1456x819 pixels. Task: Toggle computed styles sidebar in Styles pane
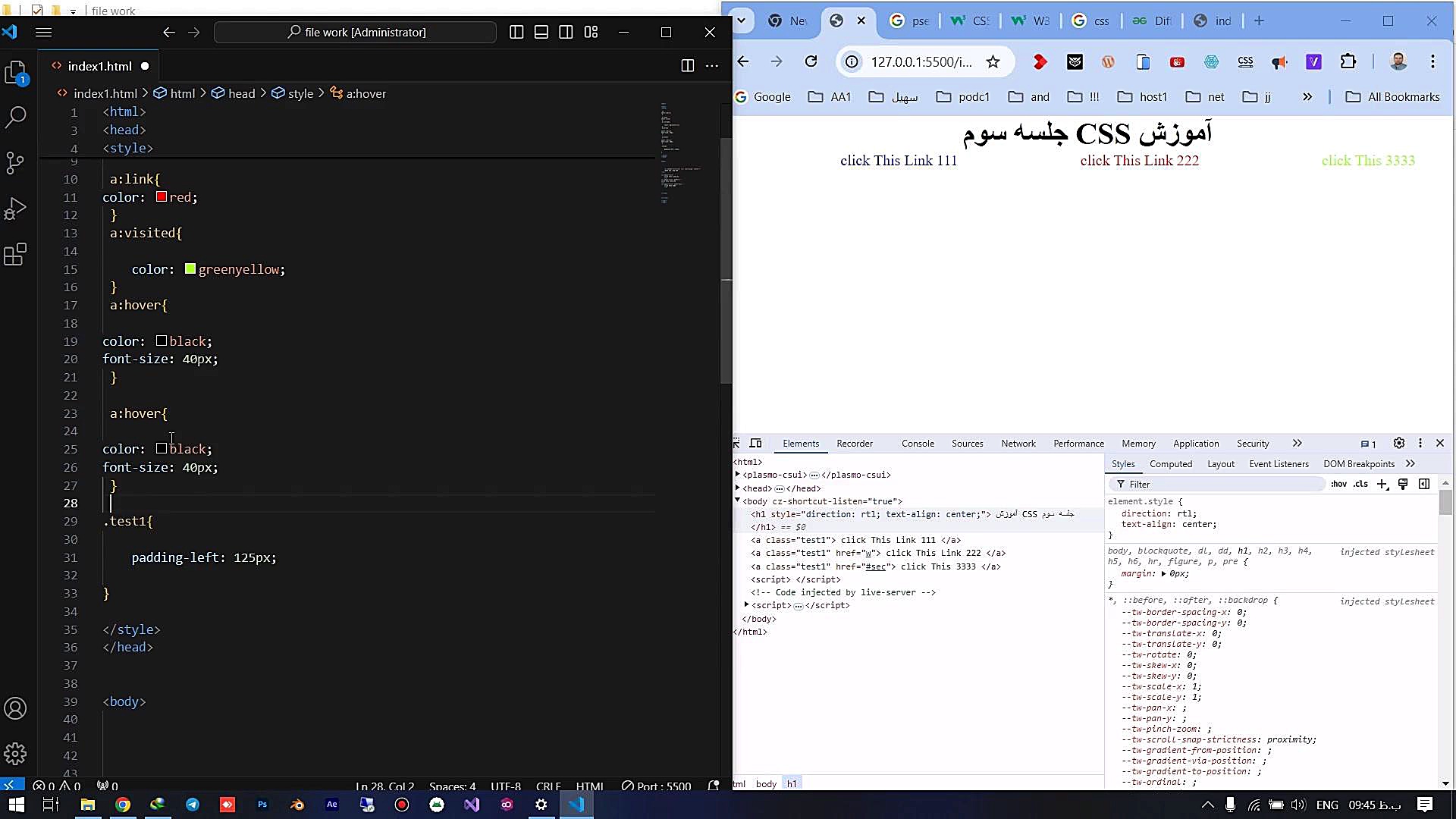[x=1424, y=484]
